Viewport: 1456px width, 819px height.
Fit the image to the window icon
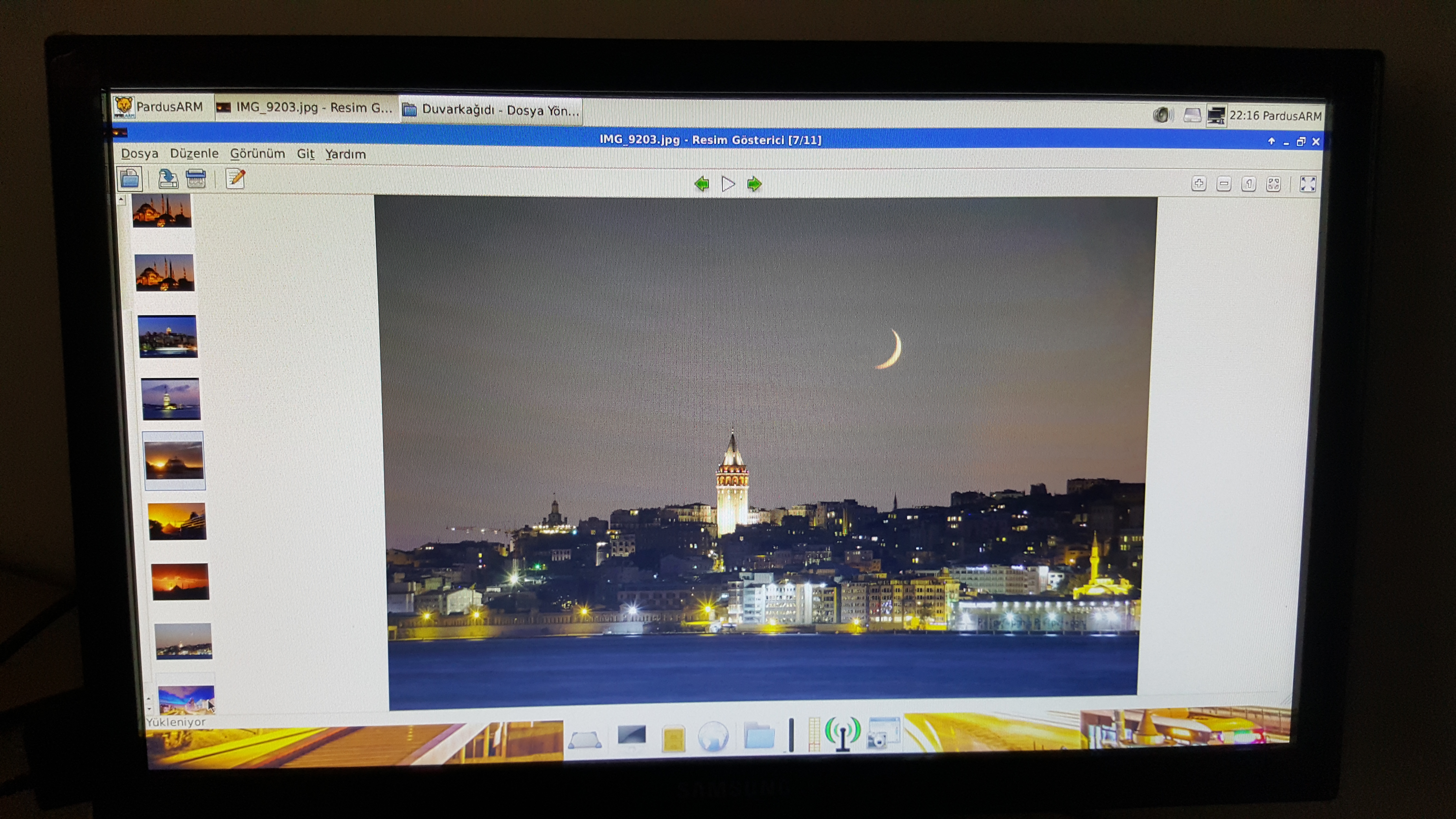[1273, 184]
